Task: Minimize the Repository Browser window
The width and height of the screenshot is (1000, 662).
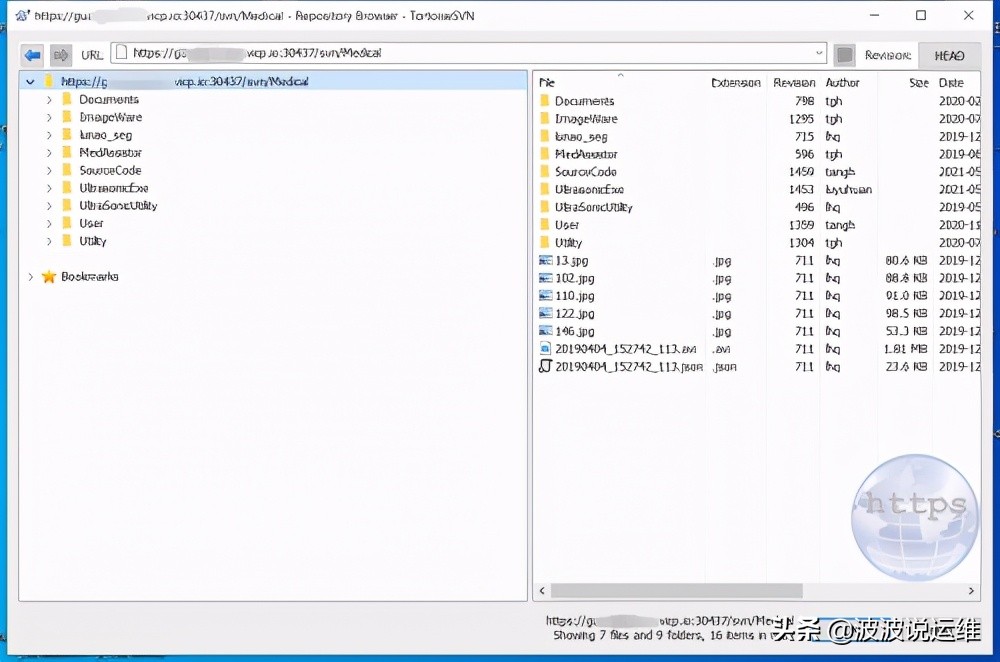Action: (874, 15)
